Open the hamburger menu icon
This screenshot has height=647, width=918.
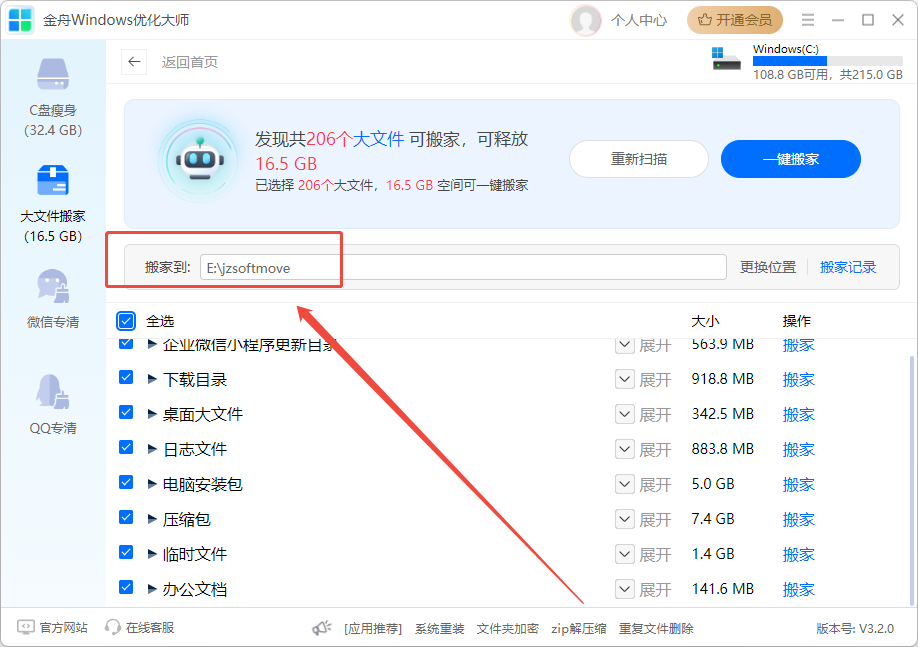tap(808, 20)
